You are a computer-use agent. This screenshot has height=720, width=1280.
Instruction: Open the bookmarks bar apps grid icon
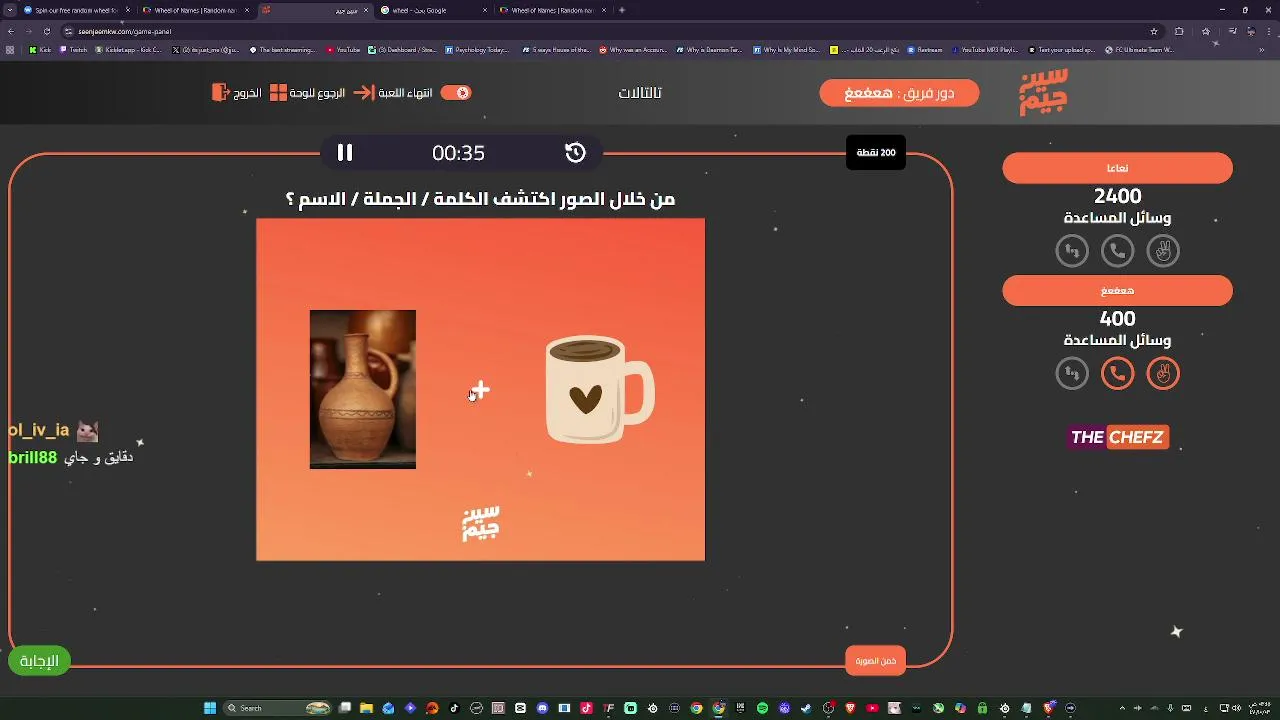(10, 49)
